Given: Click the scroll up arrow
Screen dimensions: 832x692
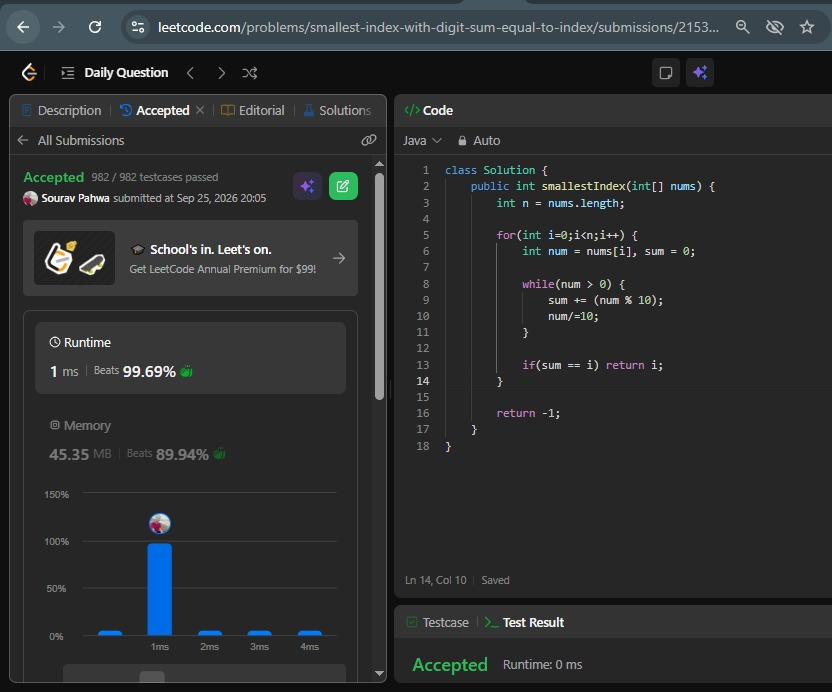Looking at the screenshot, I should 379,164.
